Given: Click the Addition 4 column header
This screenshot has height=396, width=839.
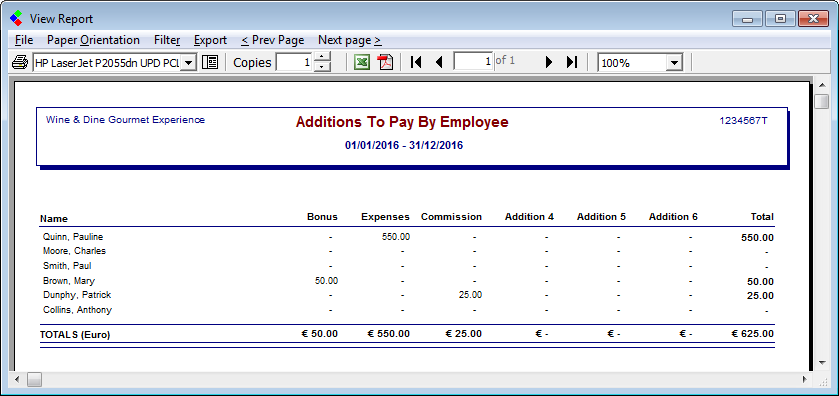Looking at the screenshot, I should pos(529,217).
